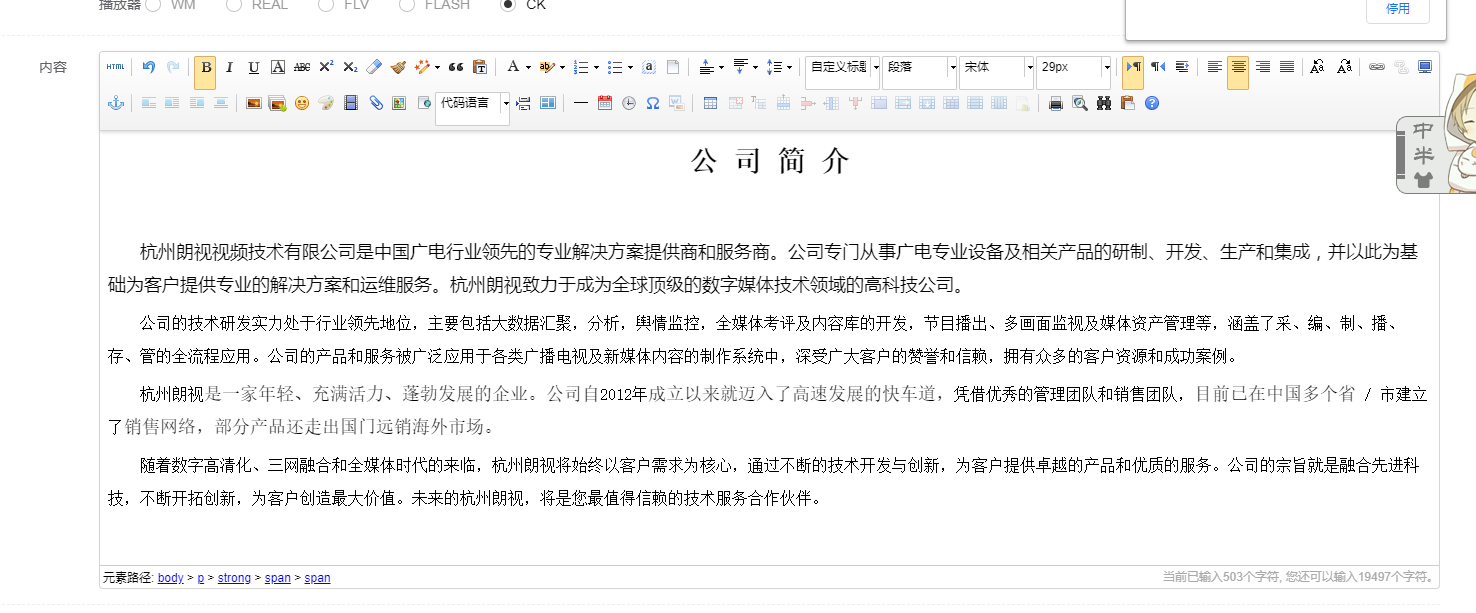Preview the content with magnifier icon
The height and width of the screenshot is (613, 1476).
coord(1079,103)
